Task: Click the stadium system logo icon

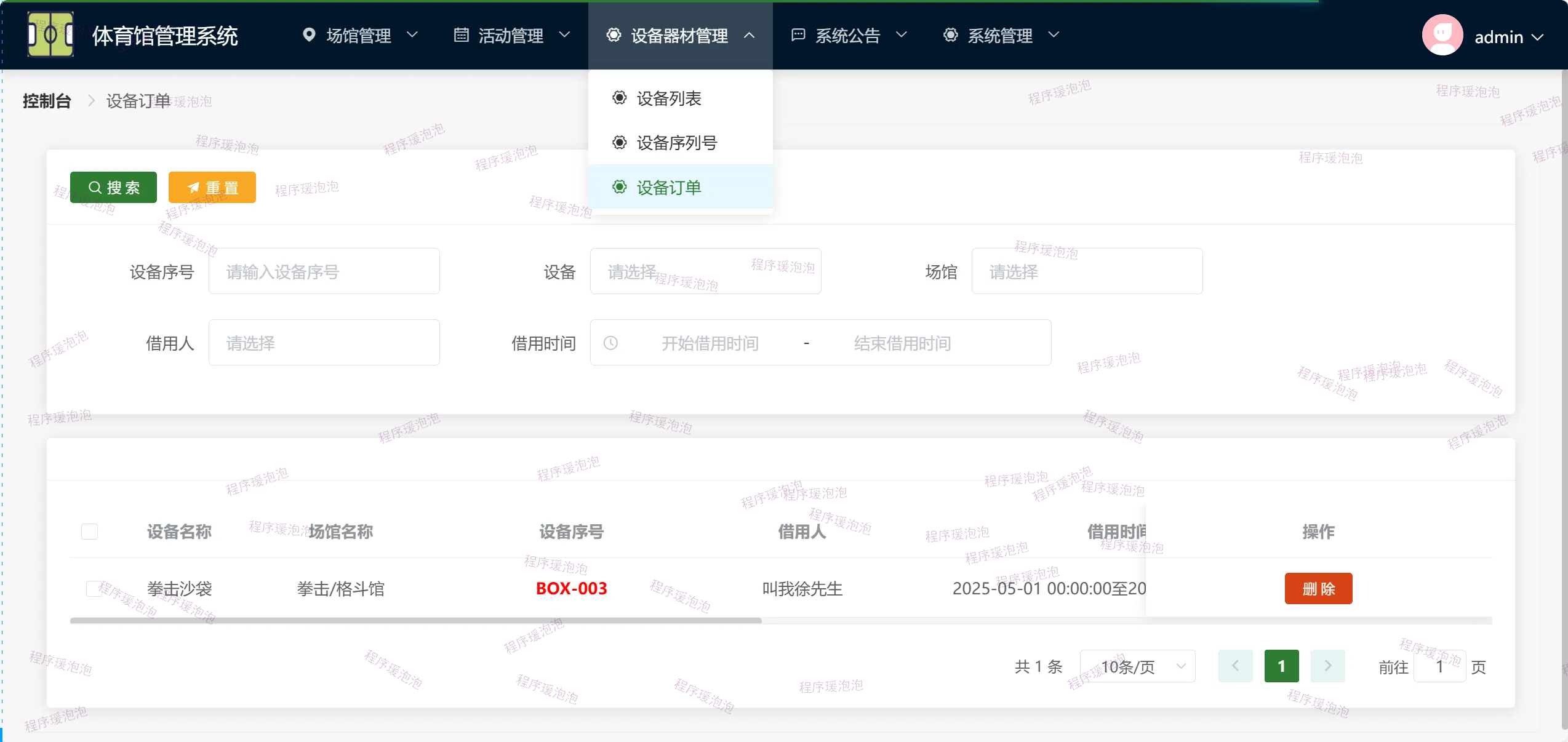Action: (x=50, y=34)
